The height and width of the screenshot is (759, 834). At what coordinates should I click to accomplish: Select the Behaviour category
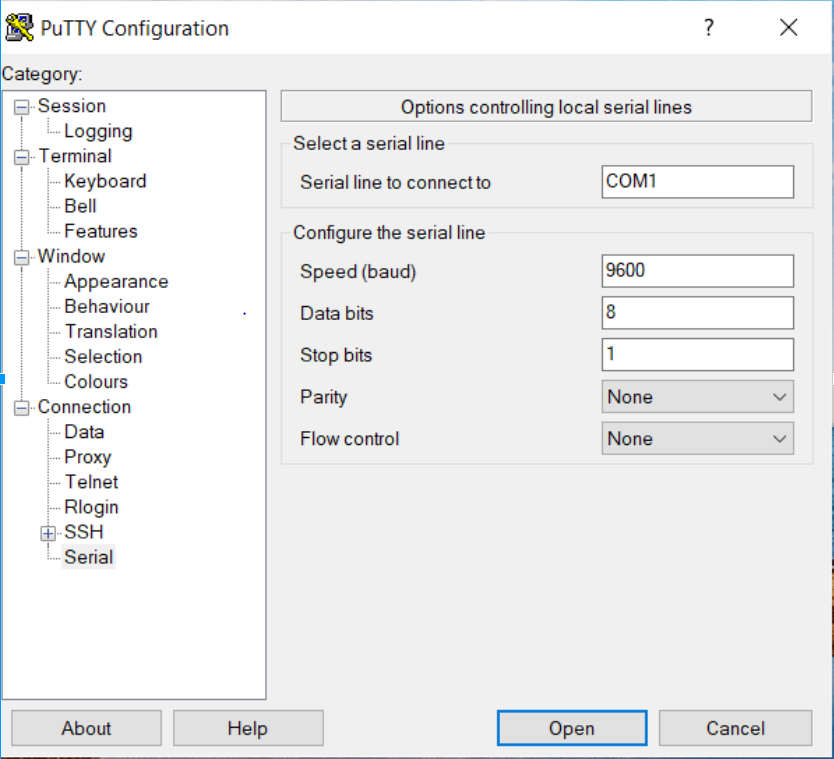point(107,306)
